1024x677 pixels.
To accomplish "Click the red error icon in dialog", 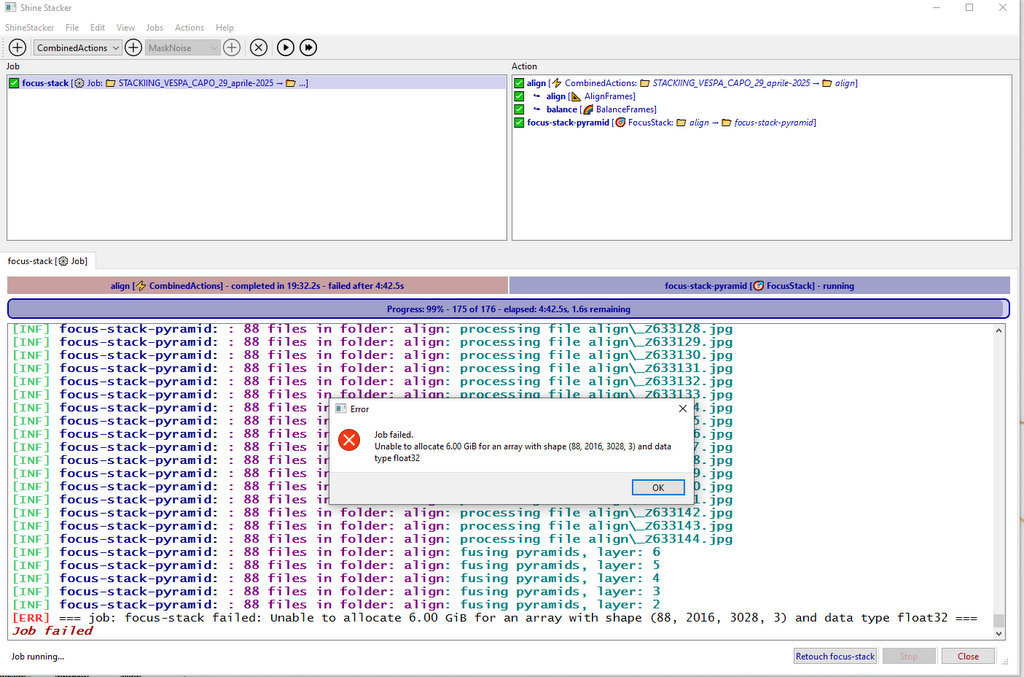I will click(349, 440).
